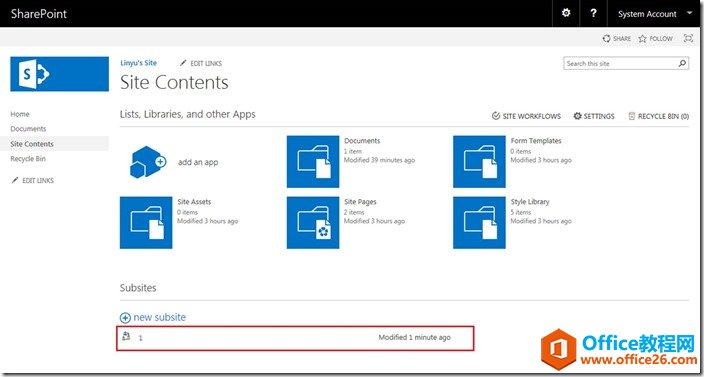Screen dimensions: 704x377
Task: Open the Style Library tile icon
Action: pos(479,223)
